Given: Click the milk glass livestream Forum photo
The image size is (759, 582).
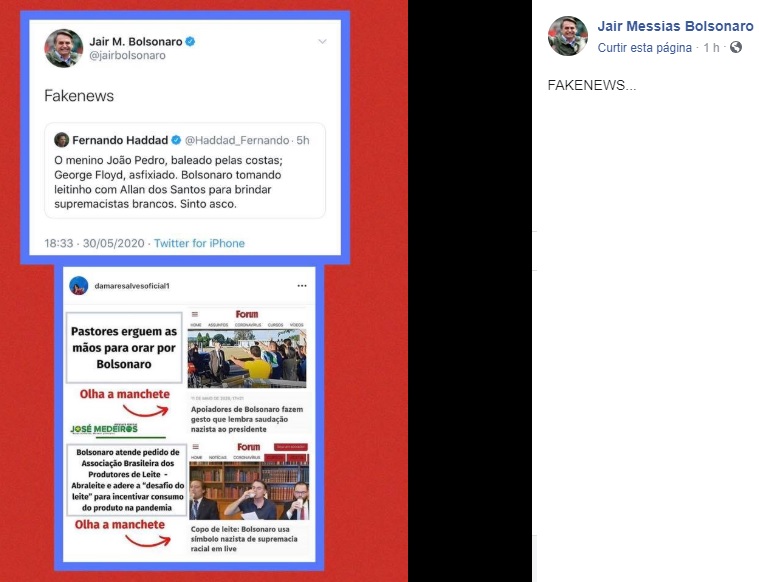Looking at the screenshot, I should pos(249,490).
